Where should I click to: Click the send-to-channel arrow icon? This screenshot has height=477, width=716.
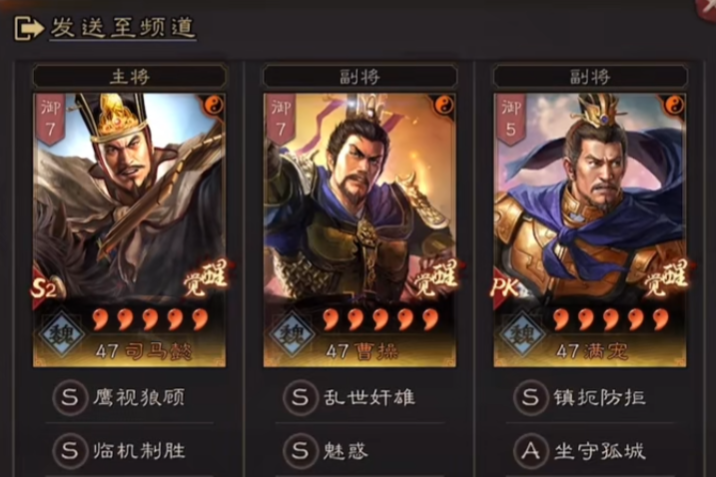point(28,28)
